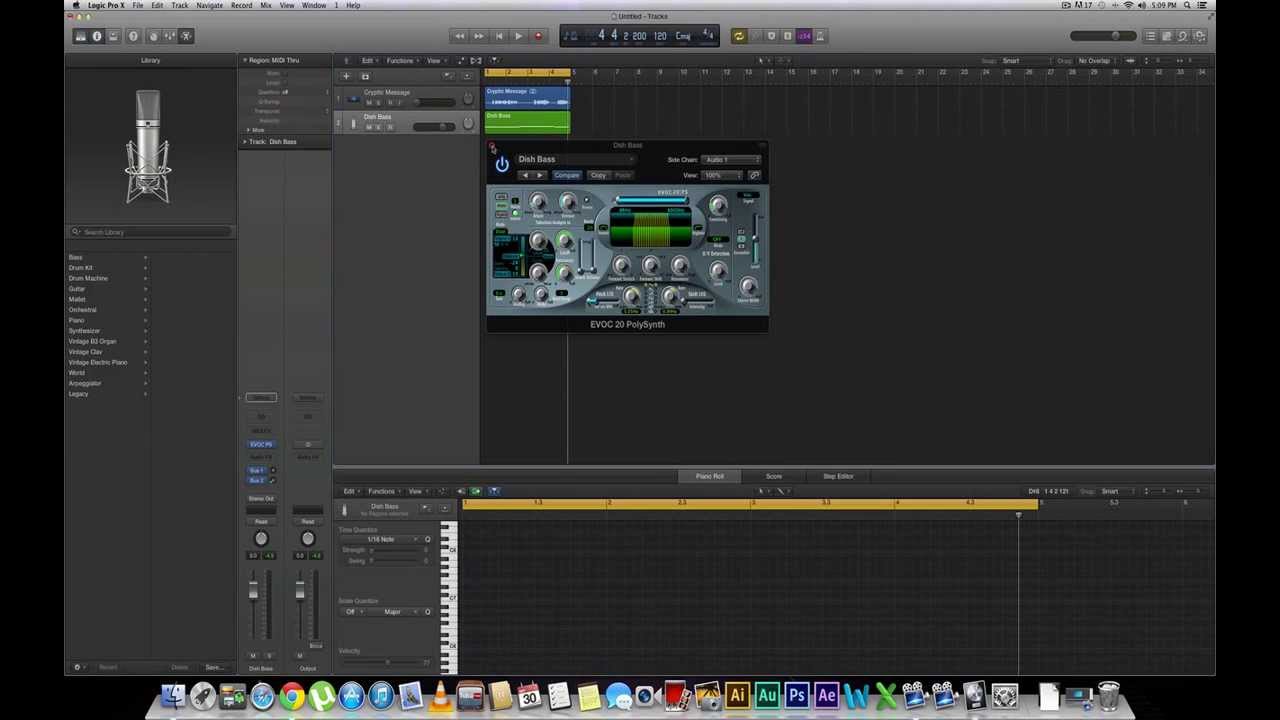
Task: Click the Compare button in plug-in header
Action: tap(567, 175)
